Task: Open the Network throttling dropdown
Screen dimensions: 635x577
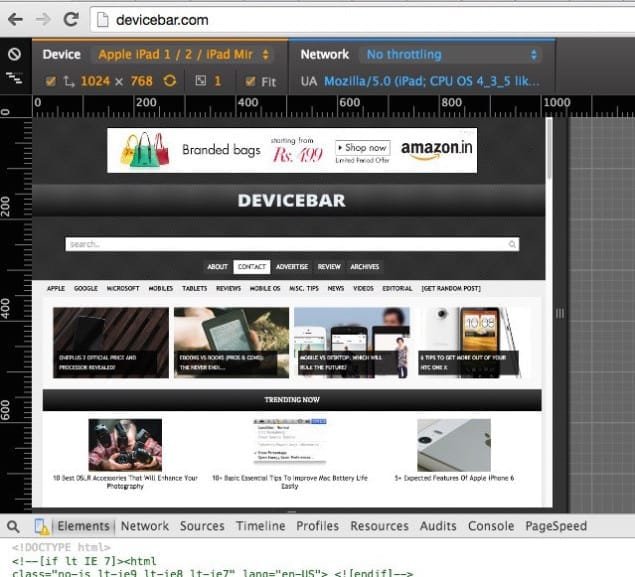Action: (451, 55)
